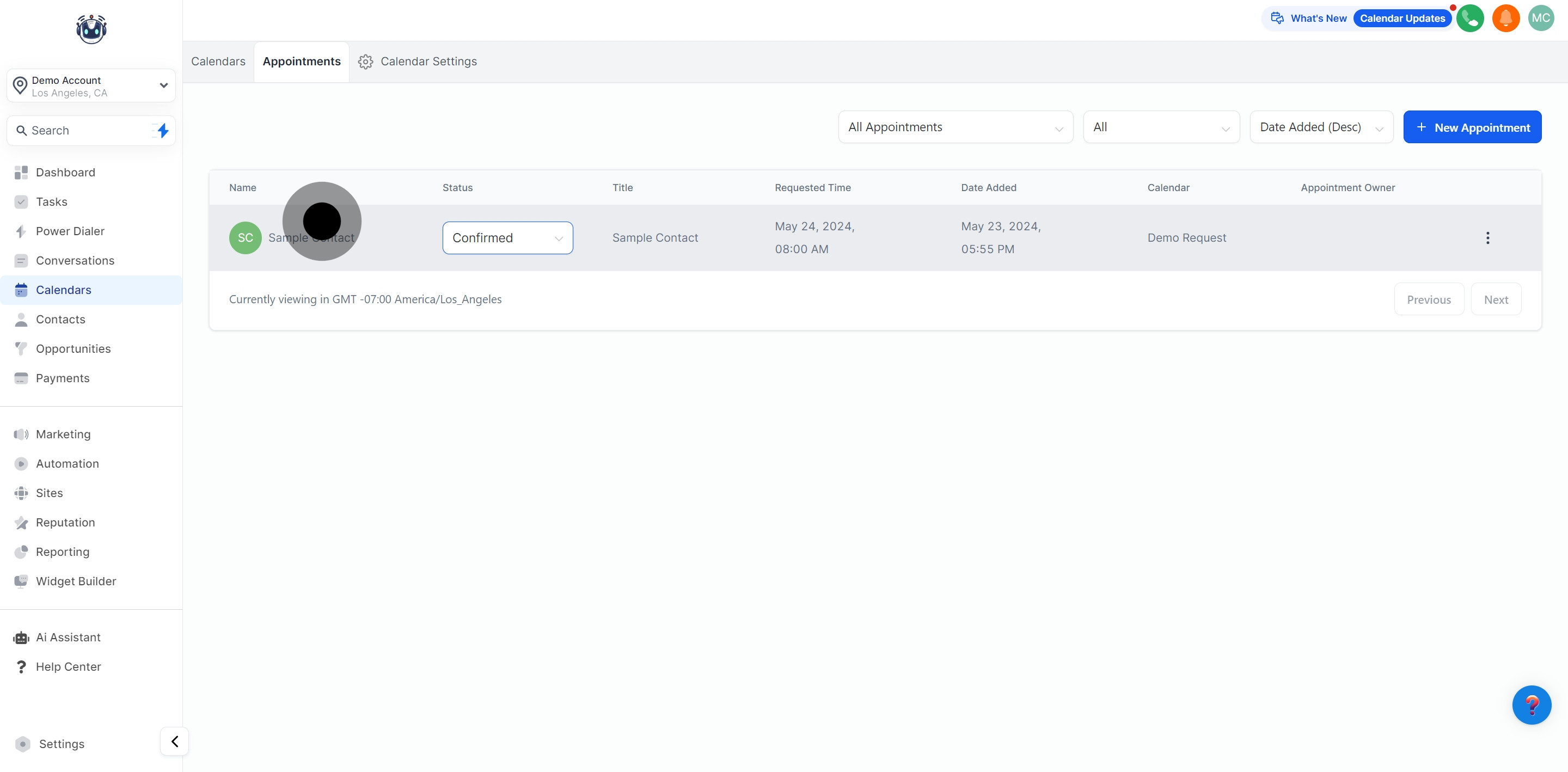Viewport: 1568px width, 772px height.
Task: Open the All Appointments filter dropdown
Action: (955, 127)
